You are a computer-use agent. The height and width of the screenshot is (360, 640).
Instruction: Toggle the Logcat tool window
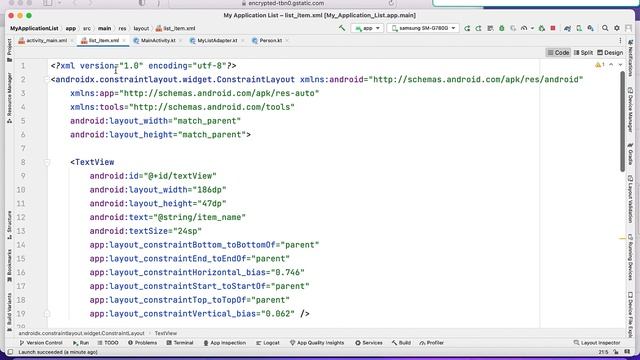268,343
